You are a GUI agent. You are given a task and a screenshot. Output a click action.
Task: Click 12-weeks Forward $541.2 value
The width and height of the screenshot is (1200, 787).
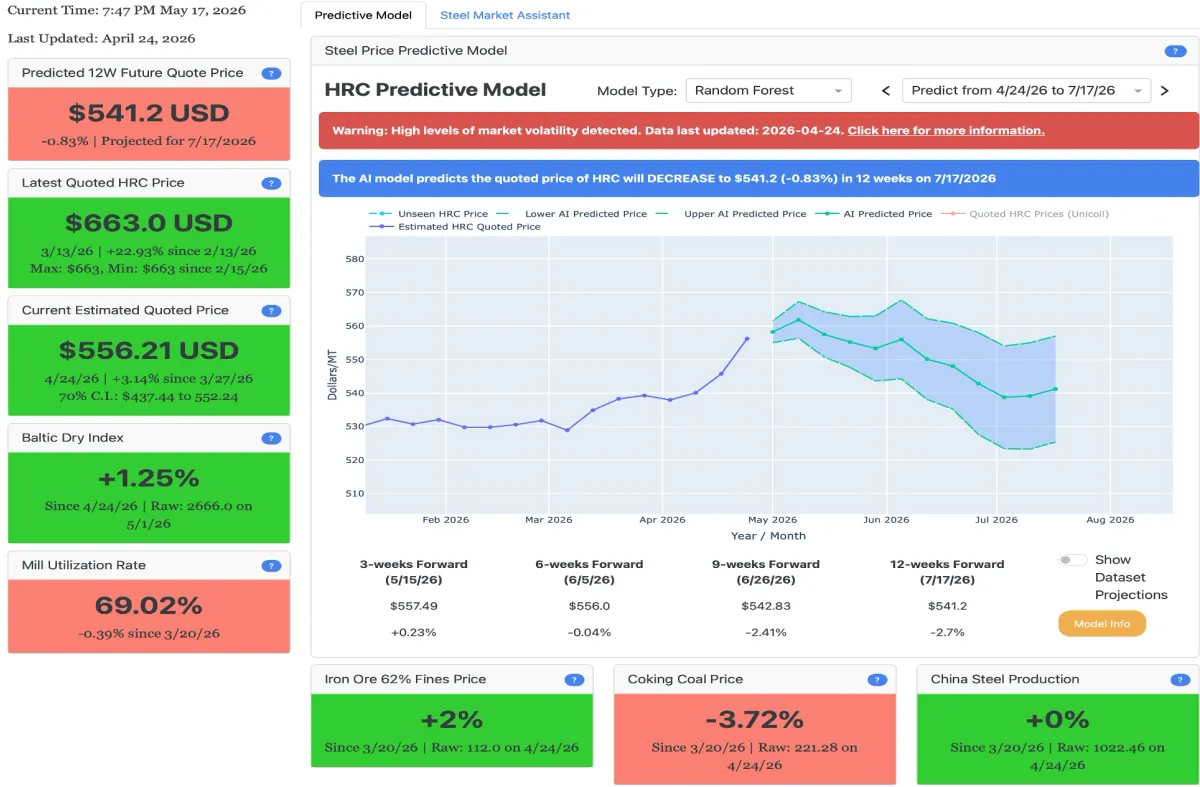(x=947, y=606)
